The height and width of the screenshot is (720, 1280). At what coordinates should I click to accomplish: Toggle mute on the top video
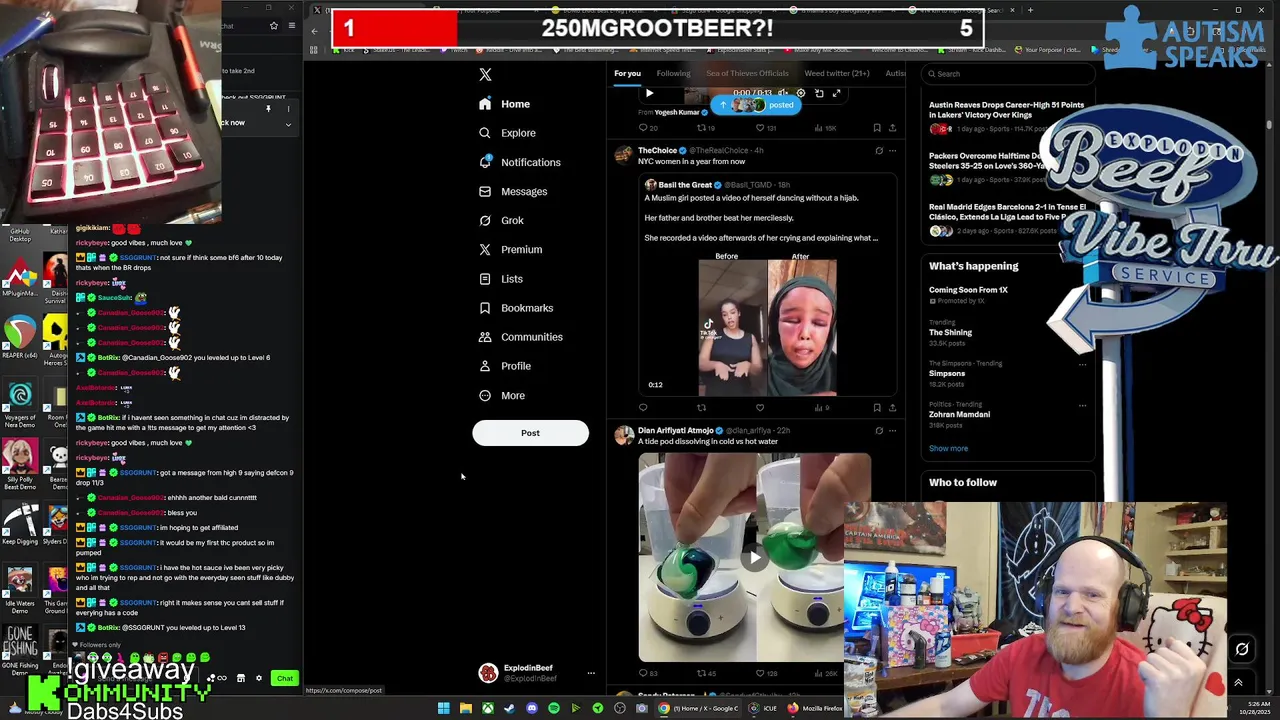pos(784,93)
